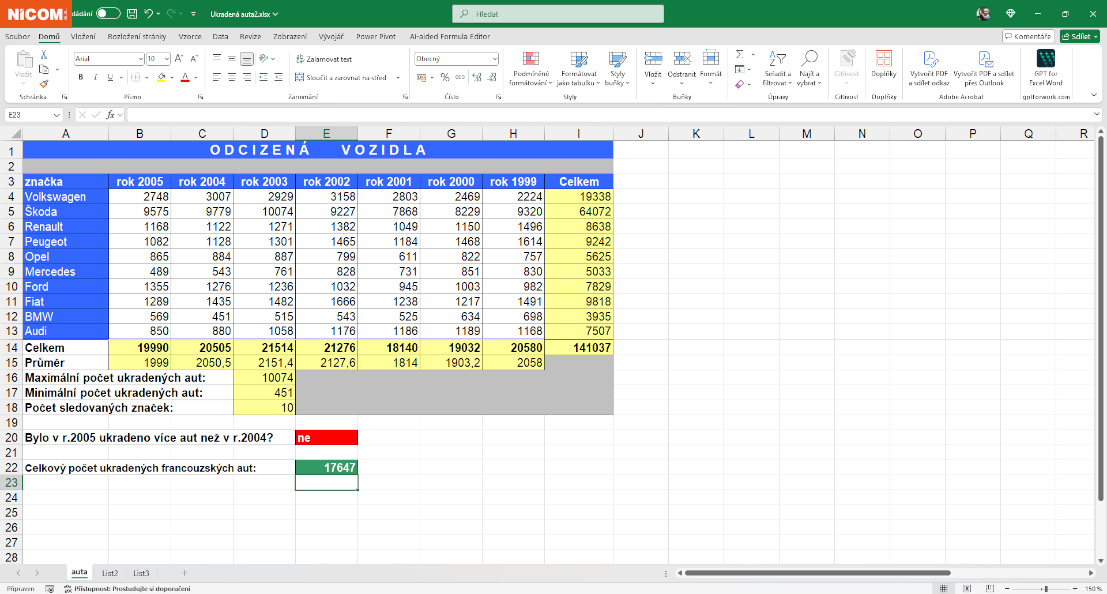Viewport: 1107px width, 594px height.
Task: Toggle bottom vertical alignment button
Action: [247, 59]
